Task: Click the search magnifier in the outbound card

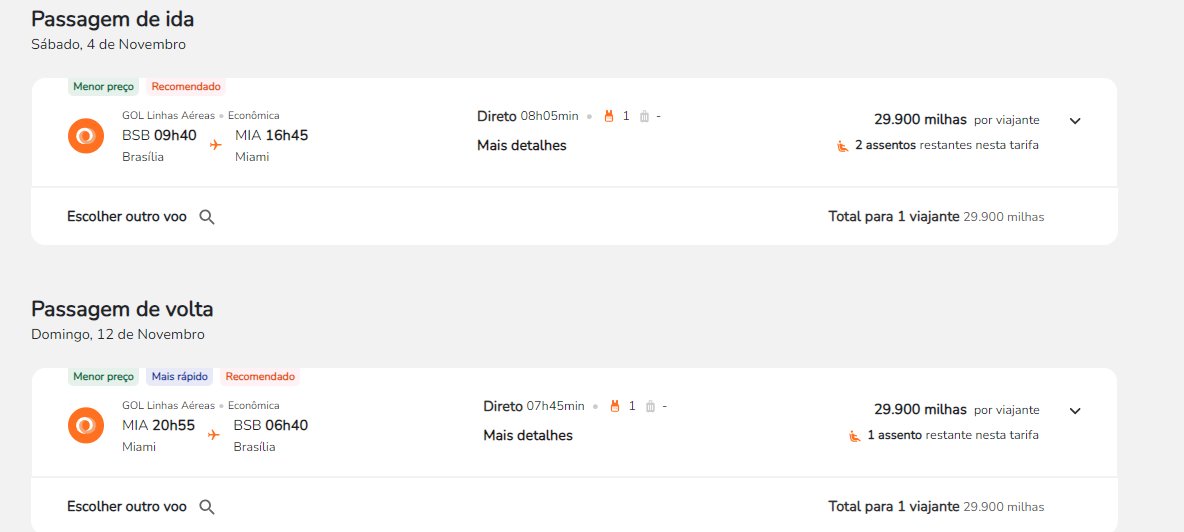Action: [x=207, y=217]
